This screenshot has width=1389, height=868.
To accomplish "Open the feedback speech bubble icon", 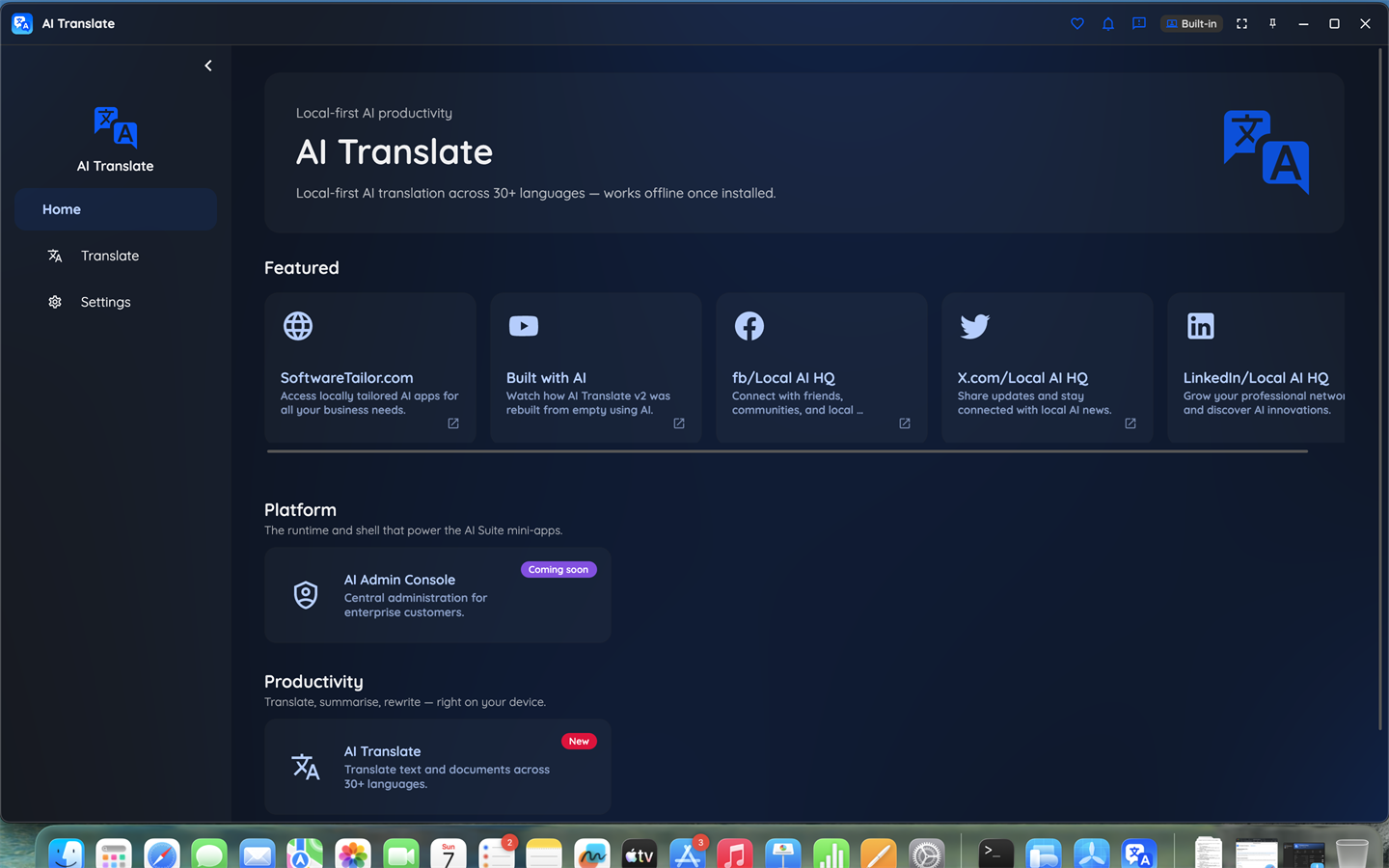I will tap(1139, 23).
